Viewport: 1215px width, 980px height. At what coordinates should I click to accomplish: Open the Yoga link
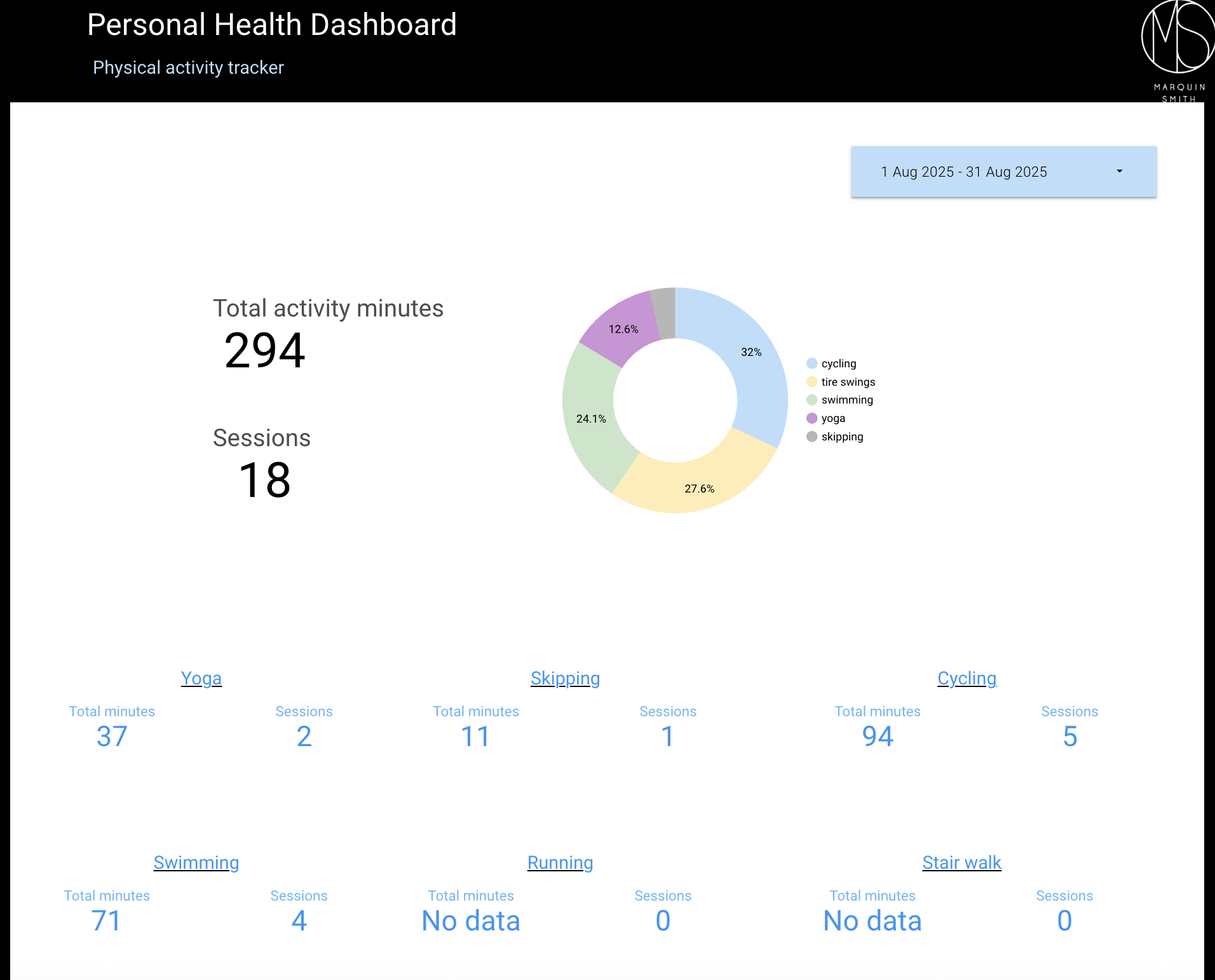pos(201,679)
